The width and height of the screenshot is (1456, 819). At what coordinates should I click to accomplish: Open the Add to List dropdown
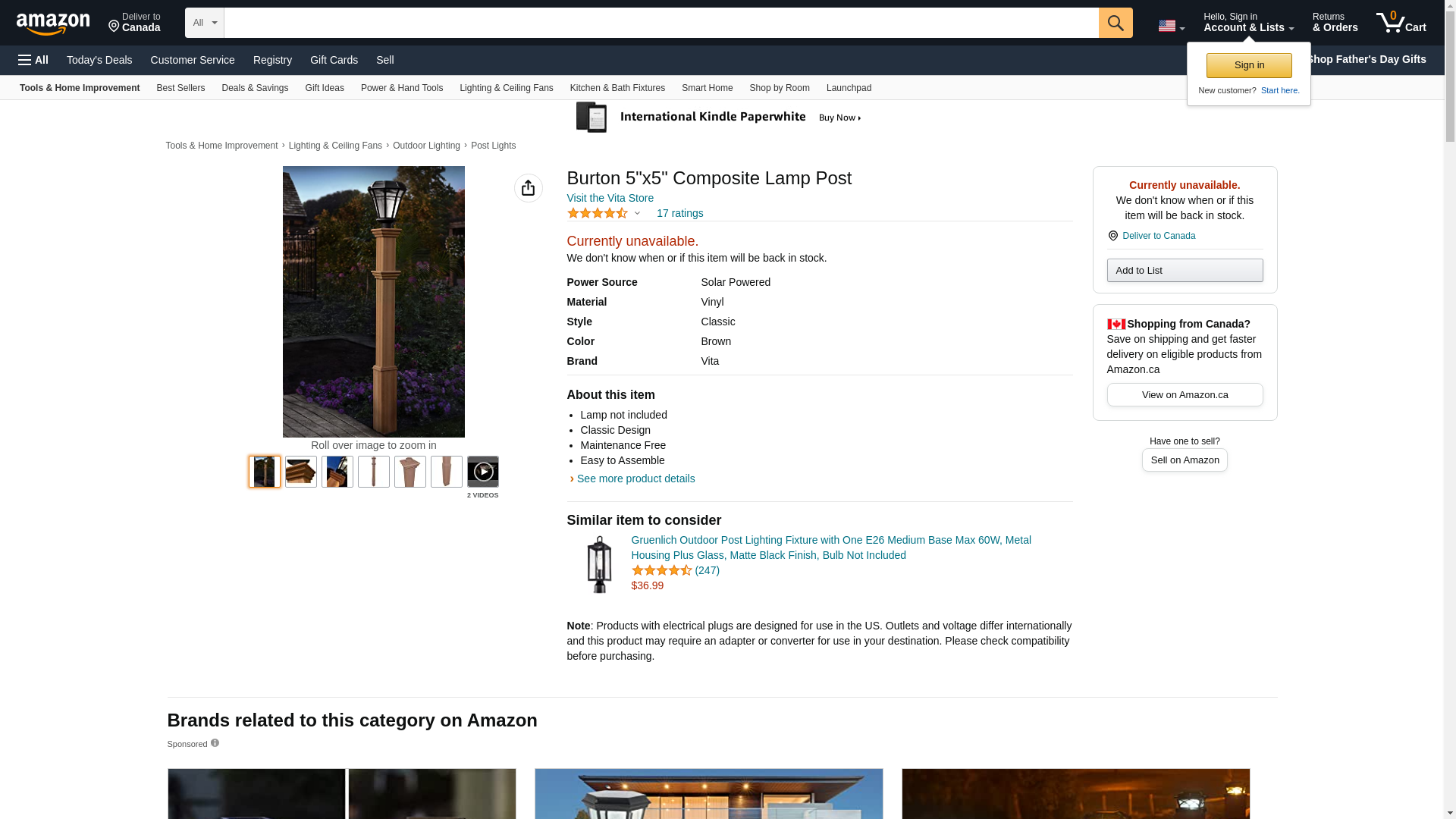(1185, 271)
